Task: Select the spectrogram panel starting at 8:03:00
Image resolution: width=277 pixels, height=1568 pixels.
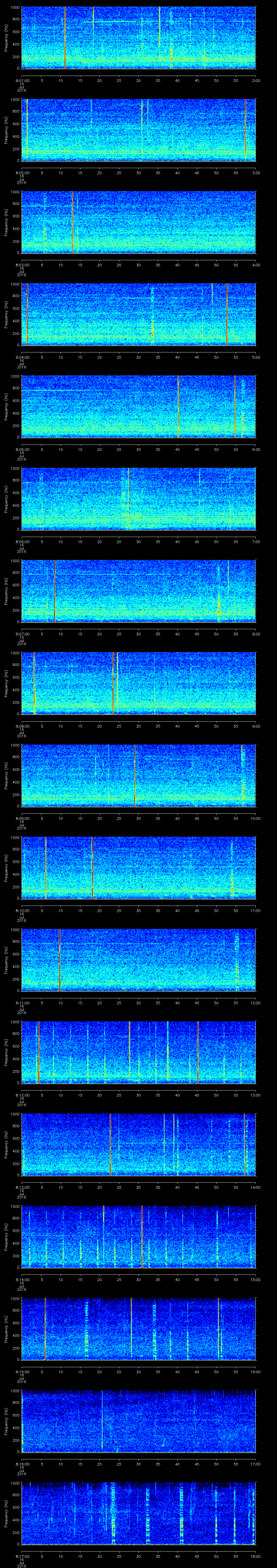Action: [138, 222]
